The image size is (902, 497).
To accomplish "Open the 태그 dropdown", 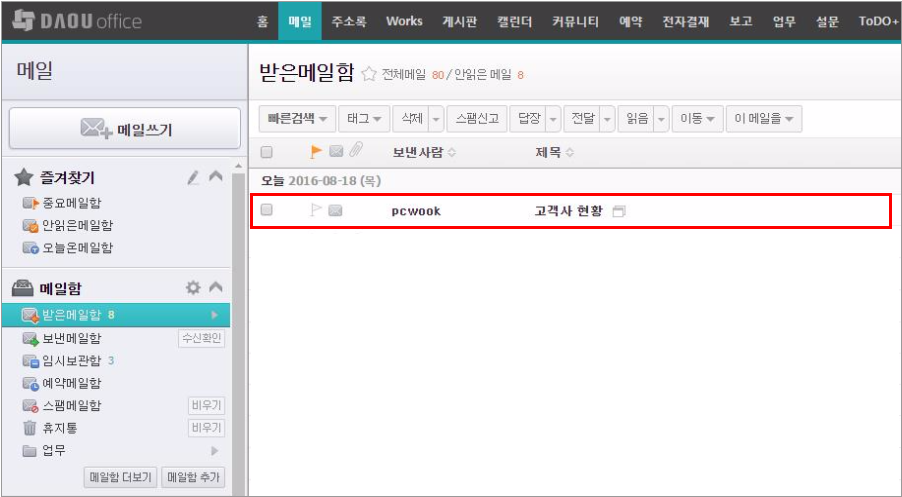I will click(364, 119).
